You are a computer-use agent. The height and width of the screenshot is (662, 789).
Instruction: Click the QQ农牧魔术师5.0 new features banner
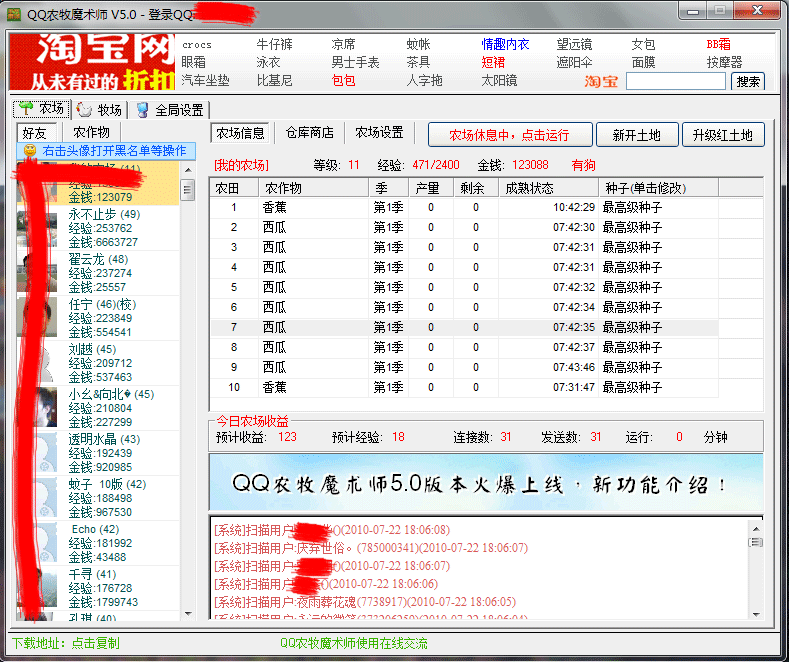pos(486,483)
